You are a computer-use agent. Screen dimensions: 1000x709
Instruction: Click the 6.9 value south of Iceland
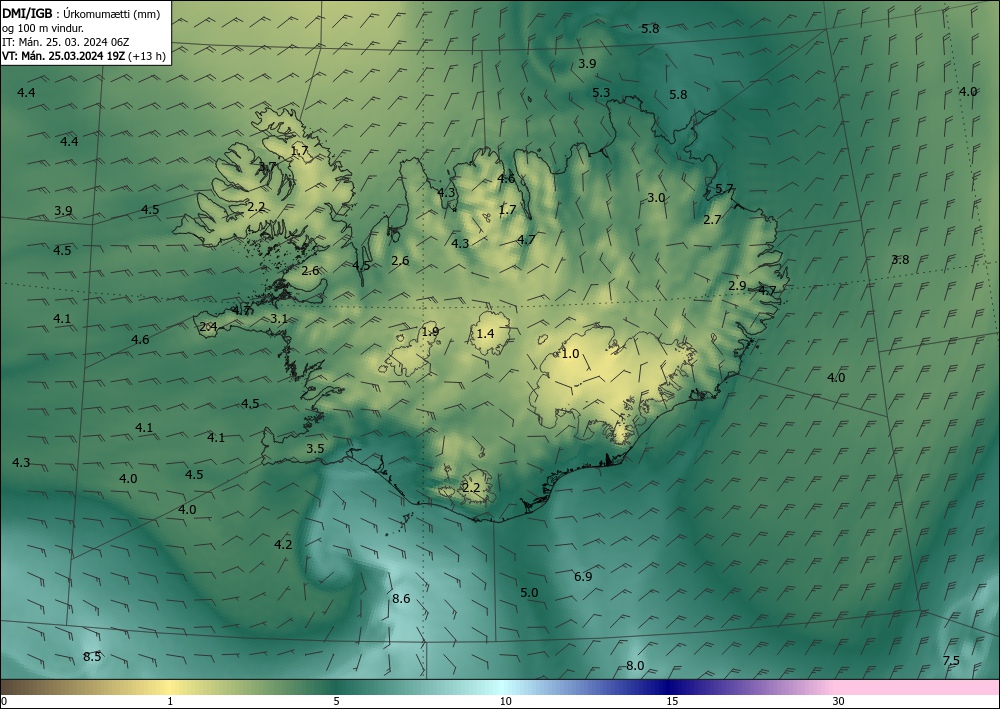click(x=583, y=576)
